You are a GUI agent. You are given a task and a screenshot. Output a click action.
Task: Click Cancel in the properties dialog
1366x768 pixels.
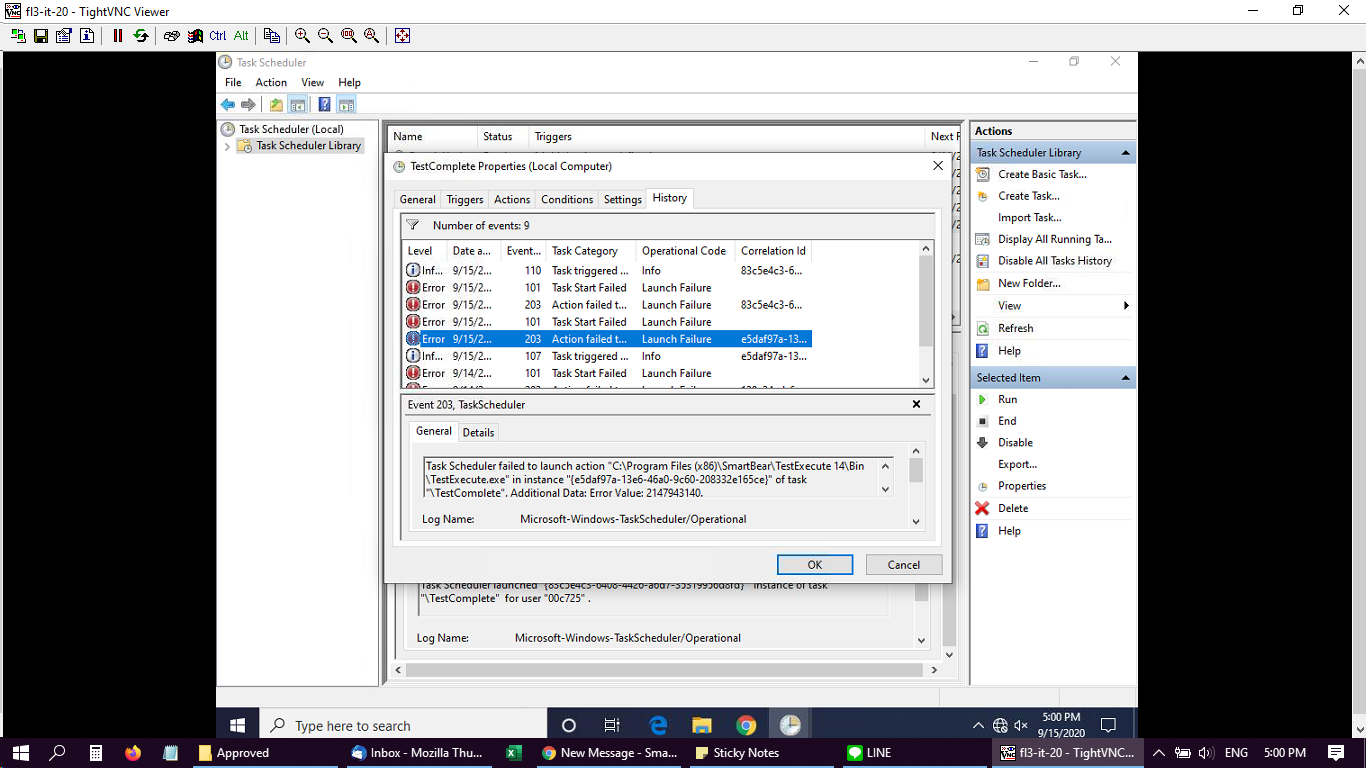tap(903, 564)
